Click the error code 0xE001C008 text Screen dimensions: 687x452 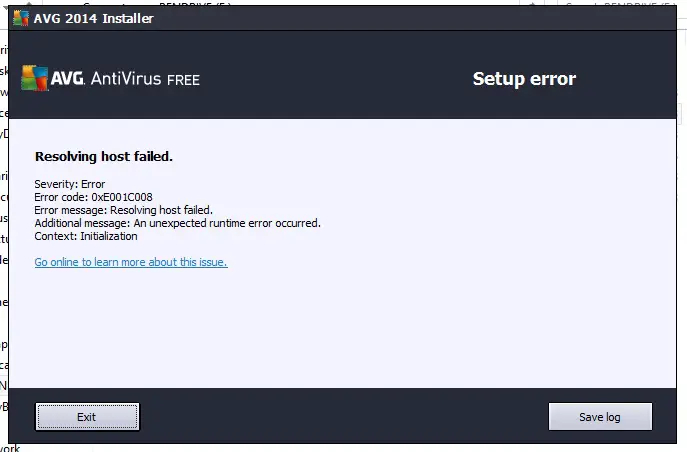pyautogui.click(x=122, y=197)
